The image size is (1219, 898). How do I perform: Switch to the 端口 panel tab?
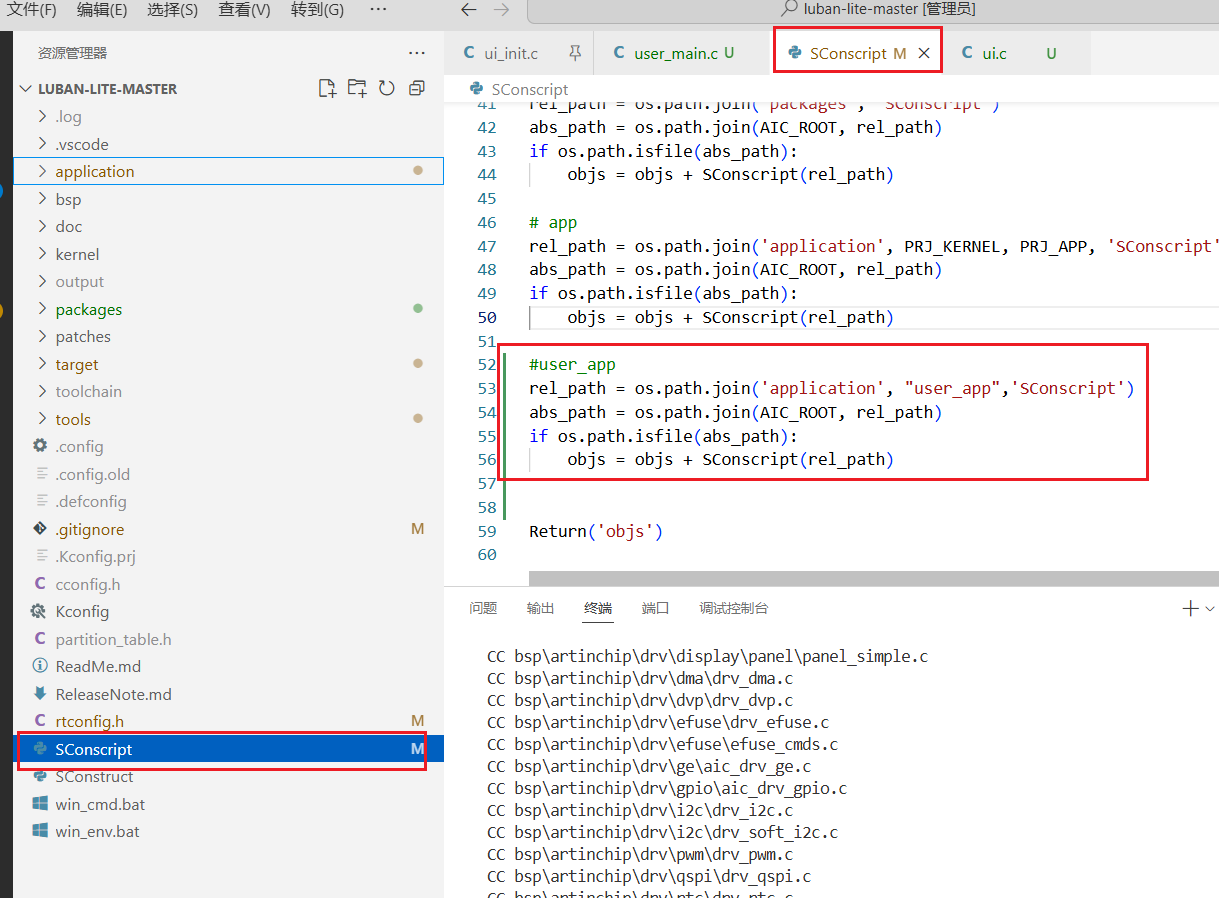(x=655, y=608)
